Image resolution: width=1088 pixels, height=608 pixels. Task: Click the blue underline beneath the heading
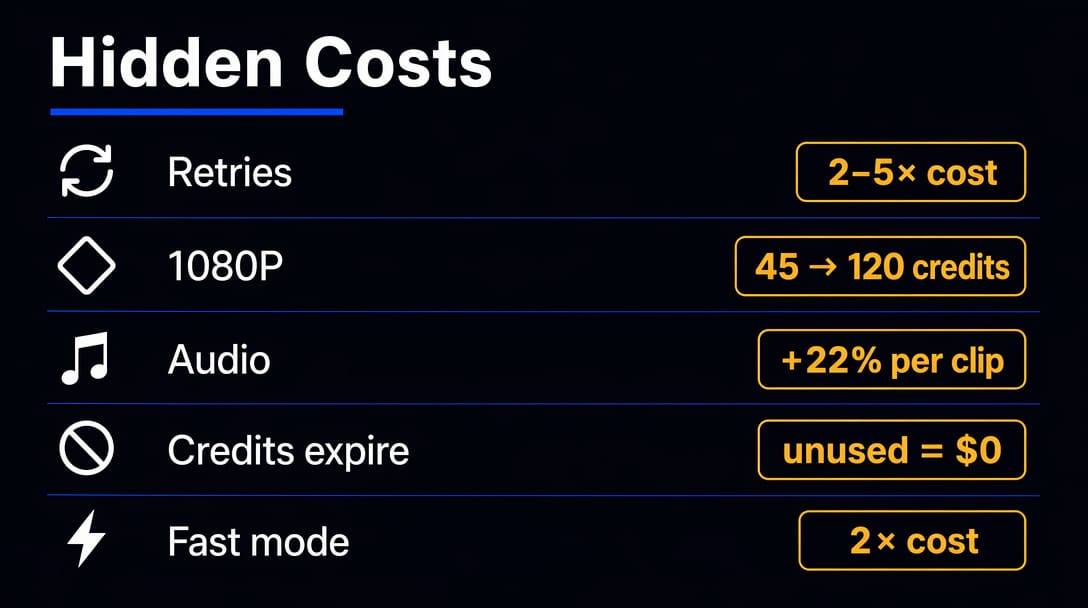click(x=196, y=112)
